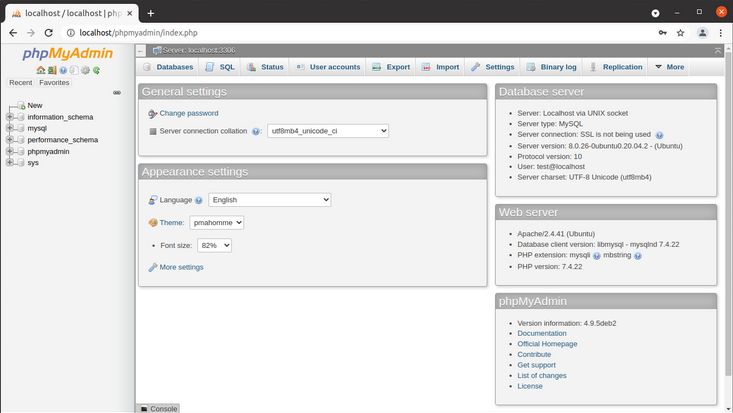Open the Status tab

pyautogui.click(x=265, y=67)
